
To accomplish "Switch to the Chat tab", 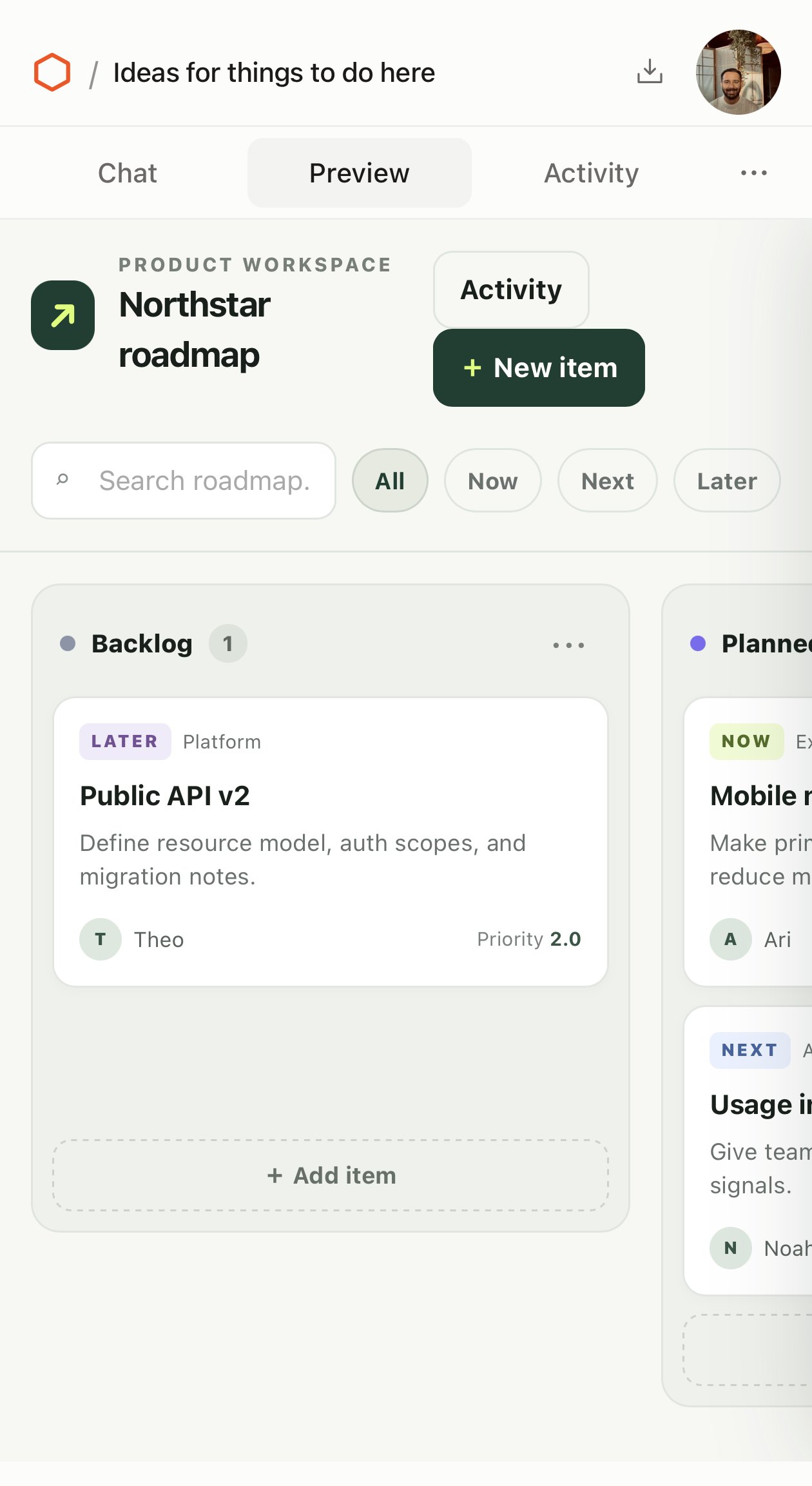I will [x=128, y=173].
